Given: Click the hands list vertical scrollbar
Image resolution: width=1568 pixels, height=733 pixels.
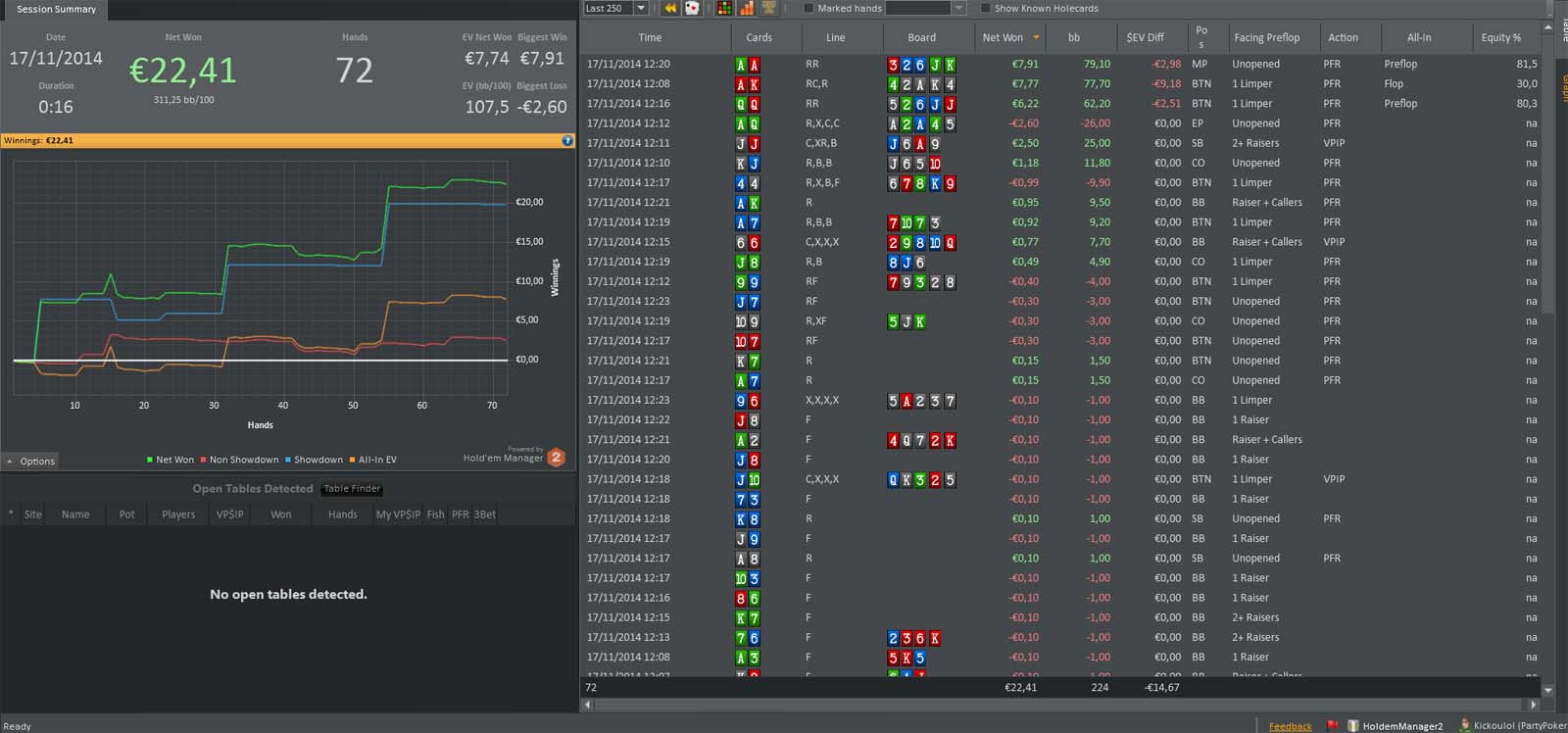Looking at the screenshot, I should 1548,176.
